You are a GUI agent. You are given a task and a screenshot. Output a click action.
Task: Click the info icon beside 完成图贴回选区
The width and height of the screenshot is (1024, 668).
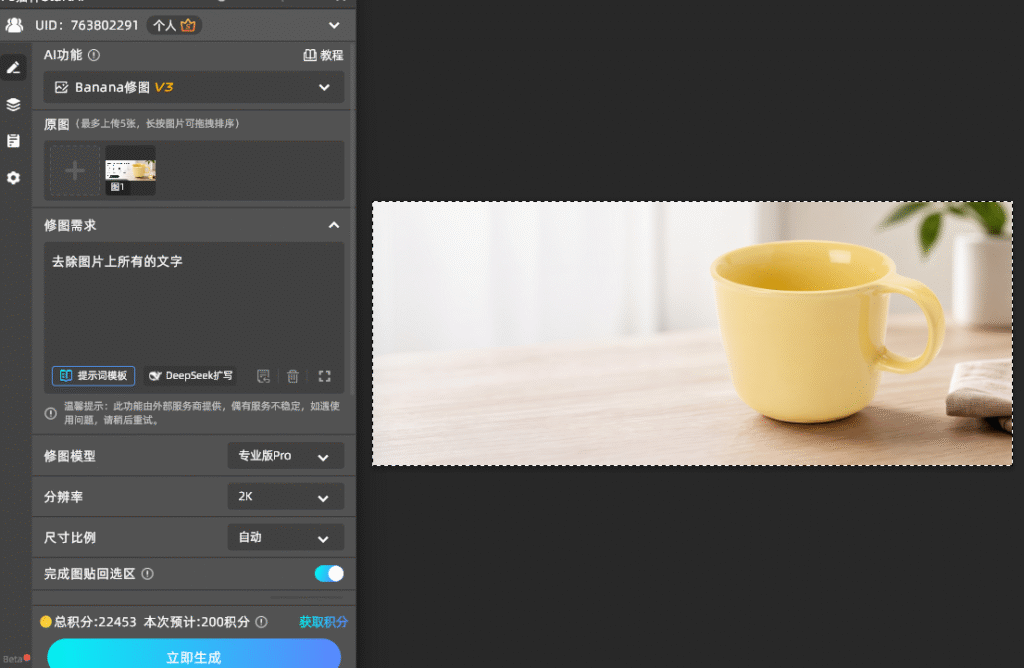tap(148, 574)
